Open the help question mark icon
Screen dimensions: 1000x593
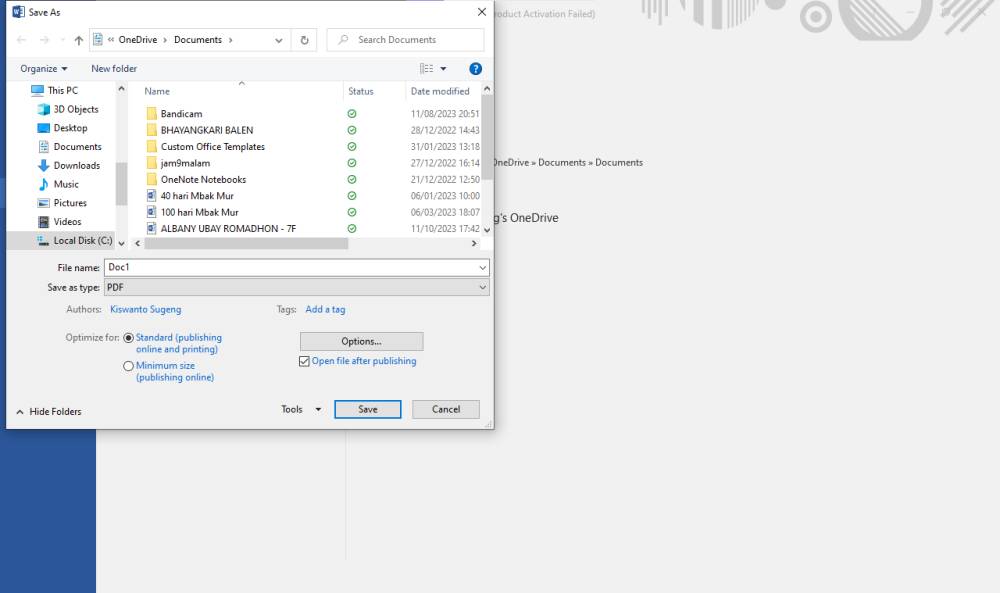(475, 69)
